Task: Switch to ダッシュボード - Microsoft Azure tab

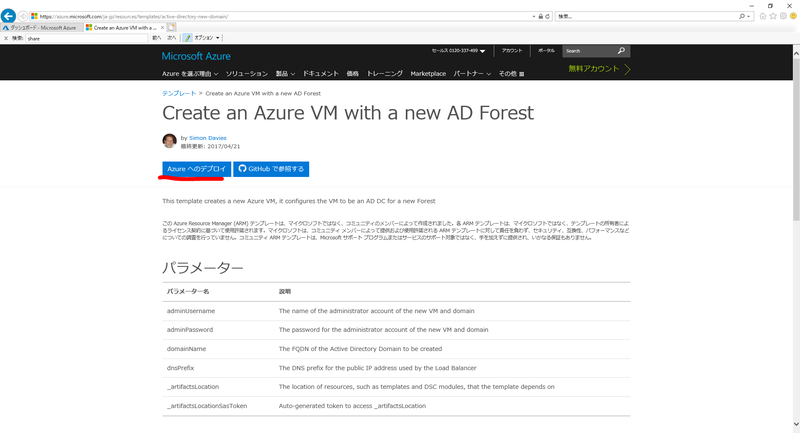Action: (42, 28)
